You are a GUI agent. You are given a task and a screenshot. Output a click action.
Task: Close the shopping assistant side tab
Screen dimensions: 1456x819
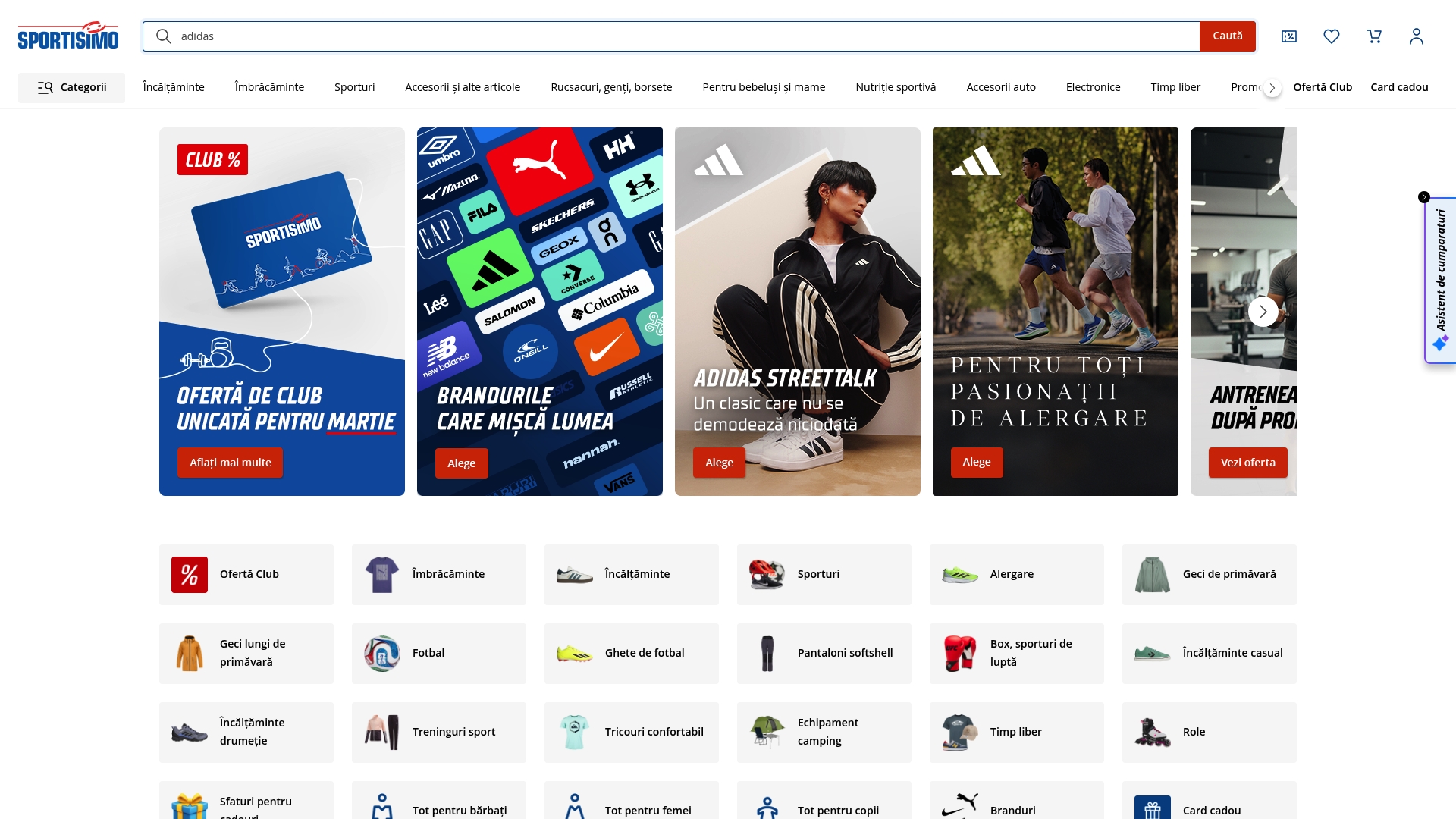pos(1424,197)
